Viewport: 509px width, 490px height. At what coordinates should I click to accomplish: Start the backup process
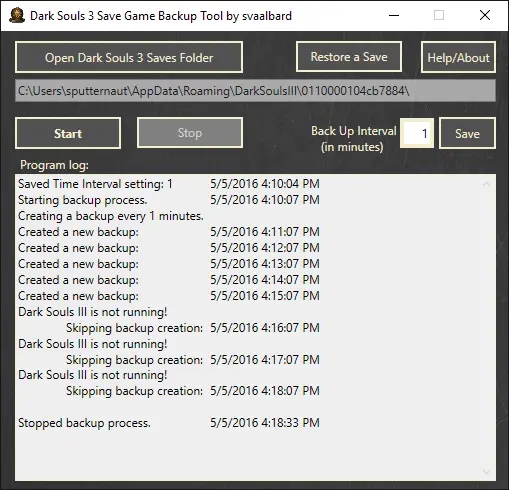68,133
